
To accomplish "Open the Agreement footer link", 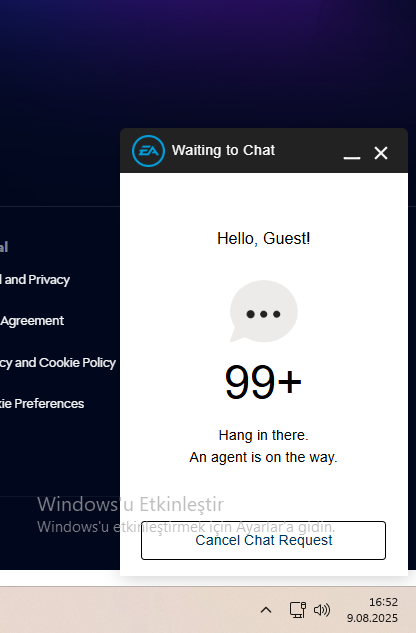I will (32, 321).
